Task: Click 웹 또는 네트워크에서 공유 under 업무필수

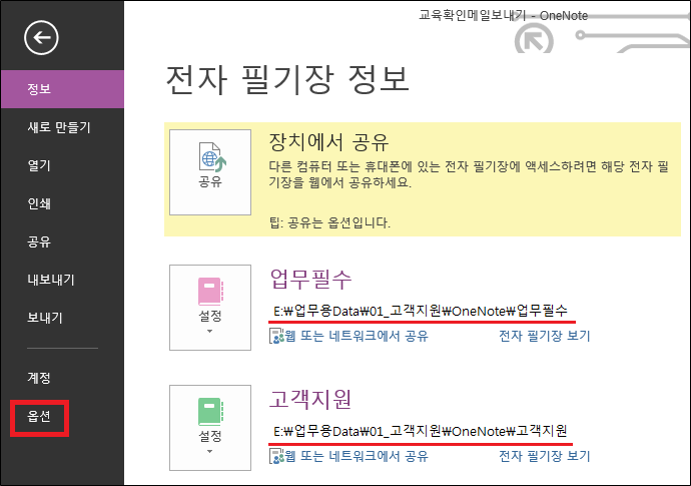Action: click(357, 336)
